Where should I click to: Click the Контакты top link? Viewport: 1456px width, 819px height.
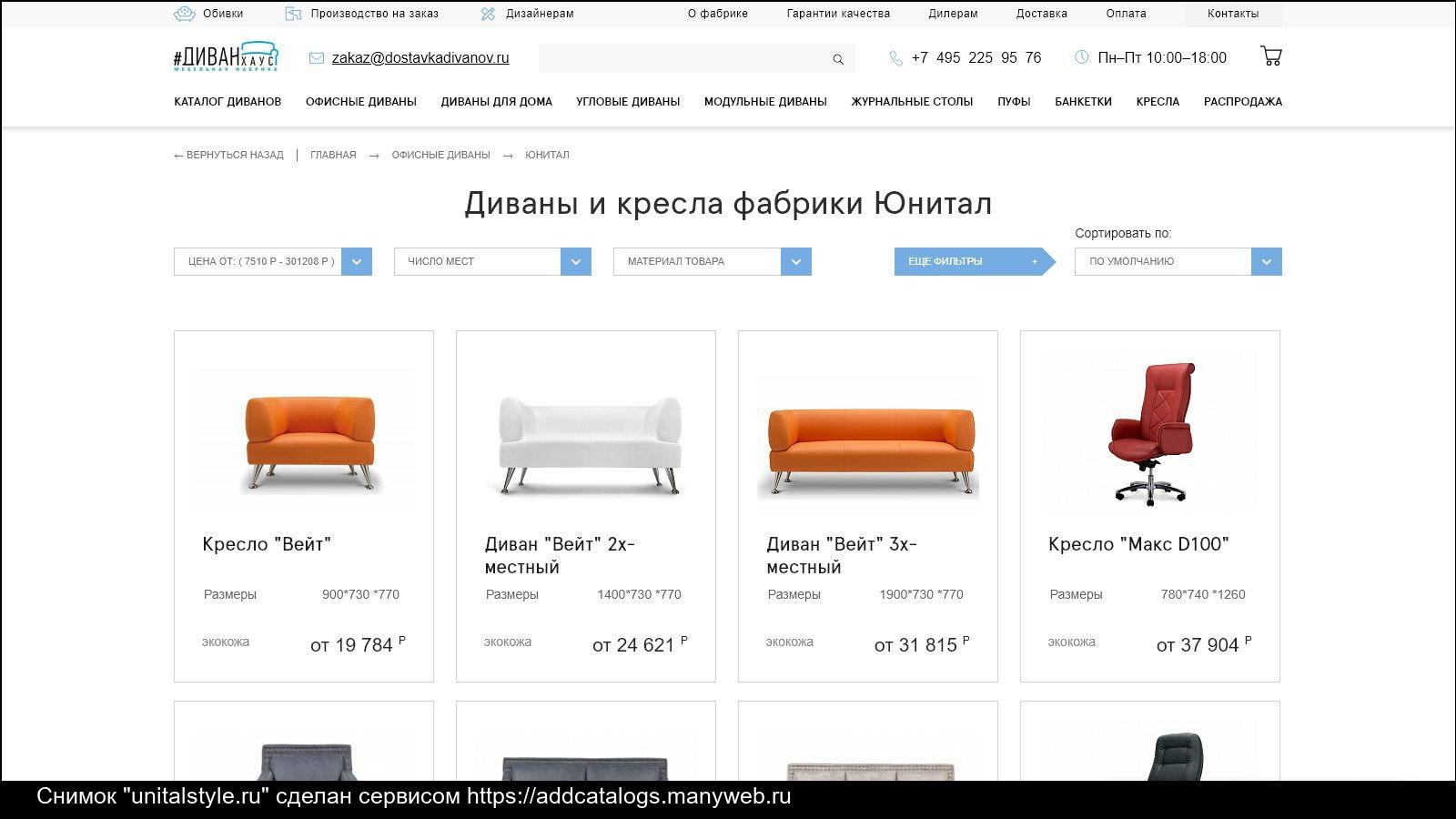[x=1232, y=14]
